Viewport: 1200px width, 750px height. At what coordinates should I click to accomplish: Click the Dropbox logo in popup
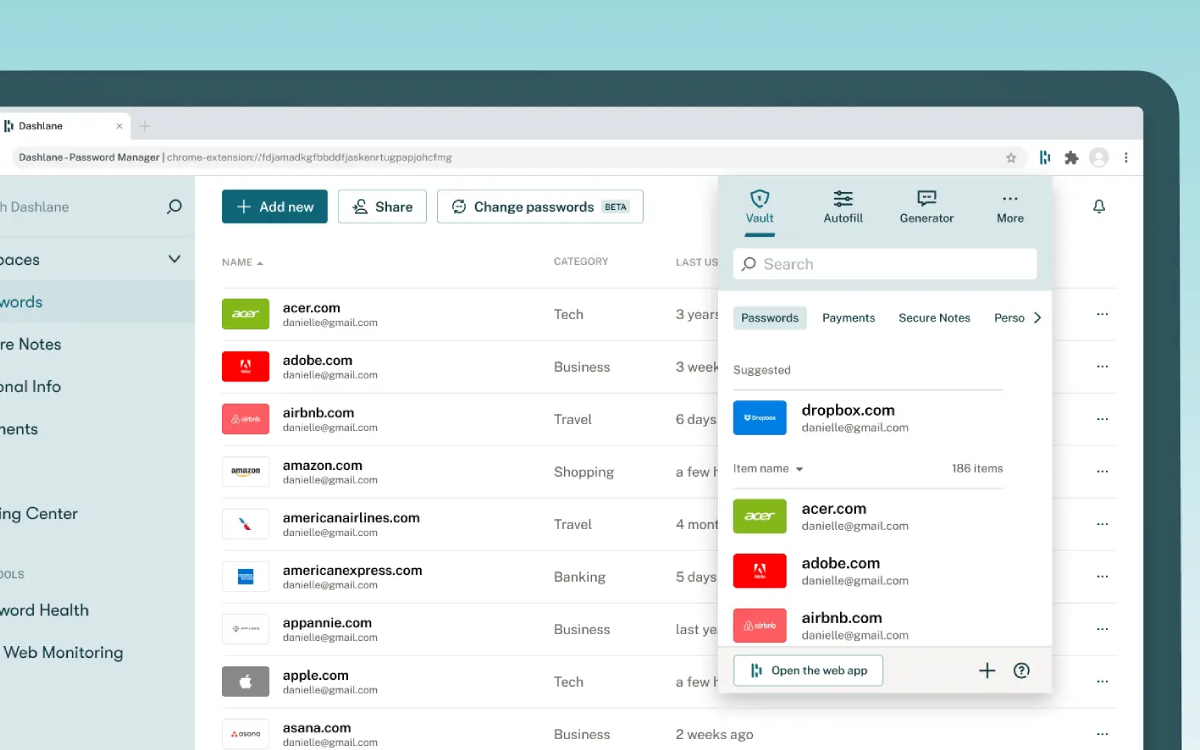coord(760,418)
